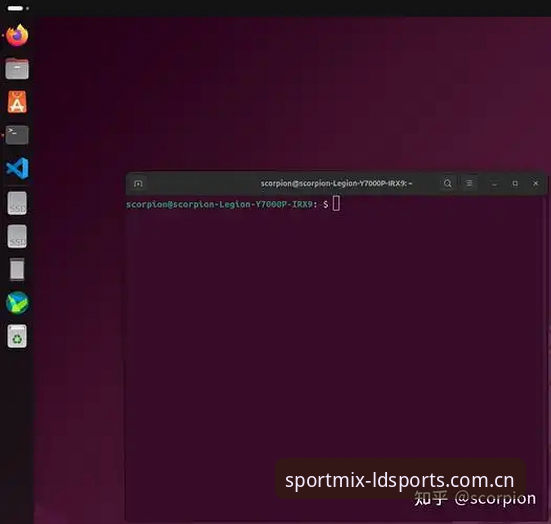551x524 pixels.
Task: Close the terminal window
Action: pos(536,183)
